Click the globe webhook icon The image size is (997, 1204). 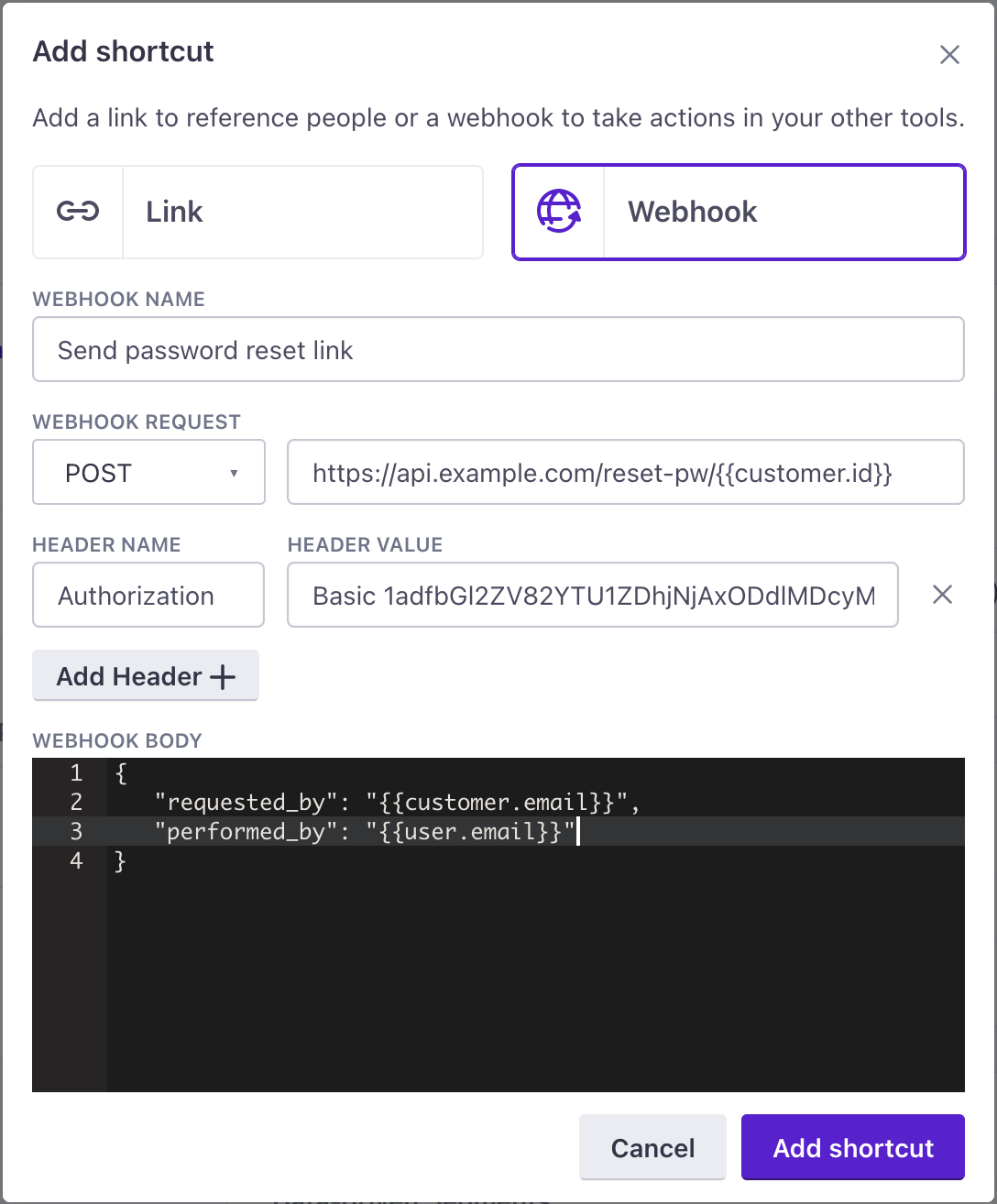(x=559, y=212)
